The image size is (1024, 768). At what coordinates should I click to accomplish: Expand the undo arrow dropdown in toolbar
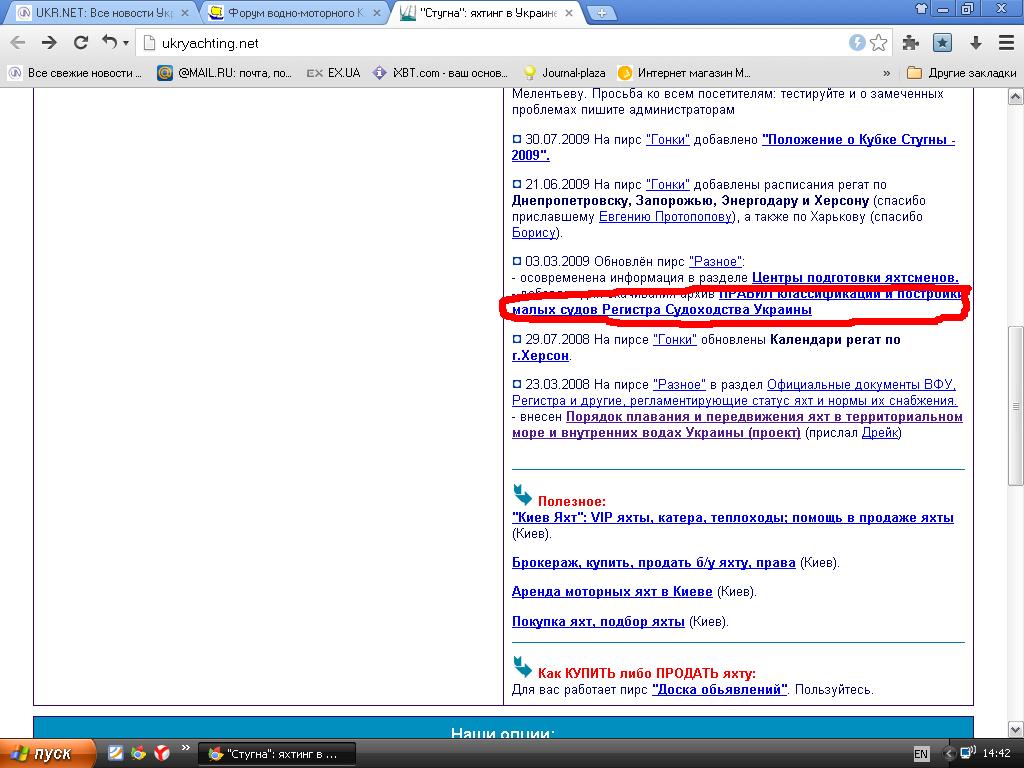coord(125,43)
